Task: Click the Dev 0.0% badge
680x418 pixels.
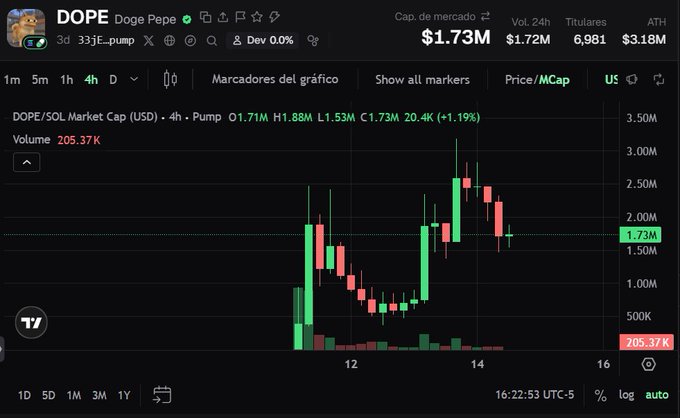Action: pyautogui.click(x=262, y=40)
